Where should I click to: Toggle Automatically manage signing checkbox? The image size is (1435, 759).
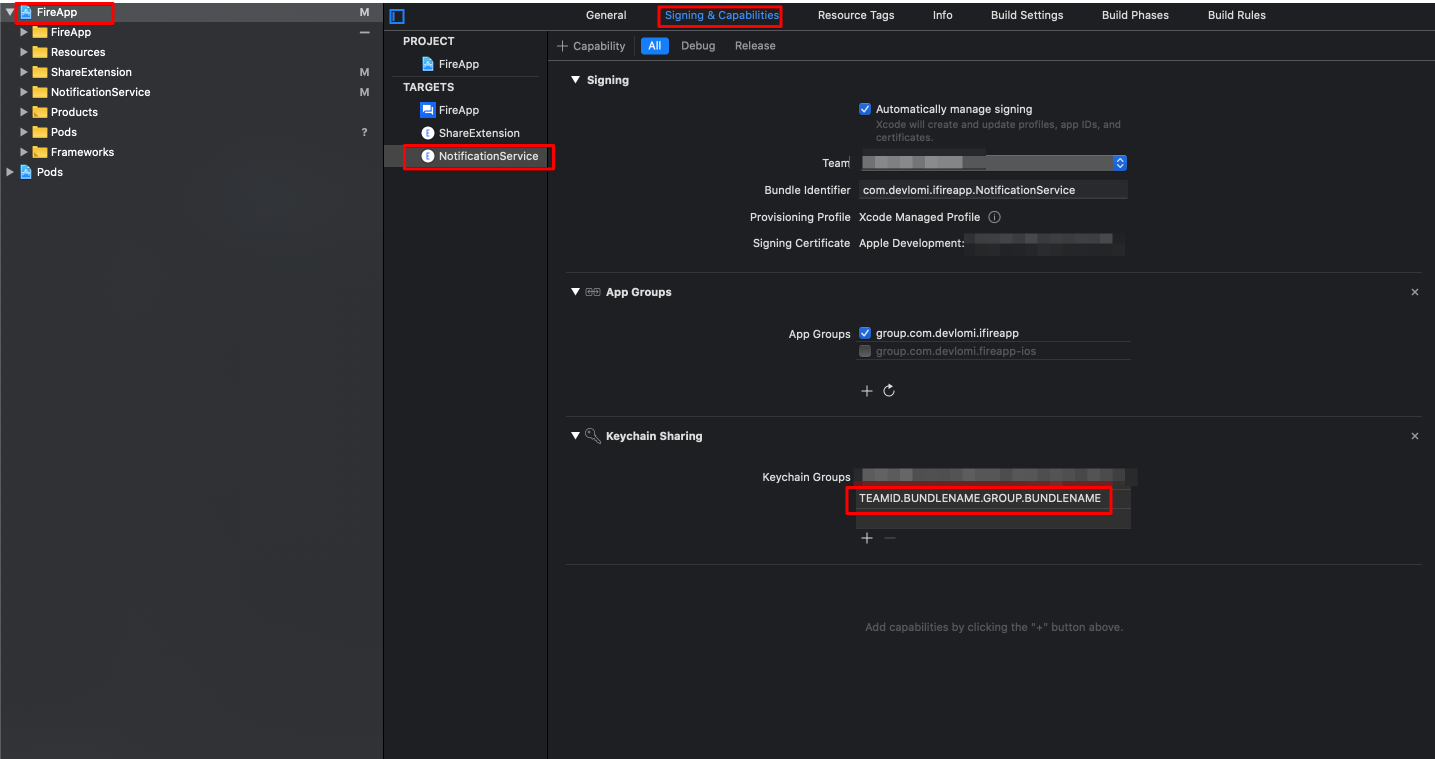865,109
